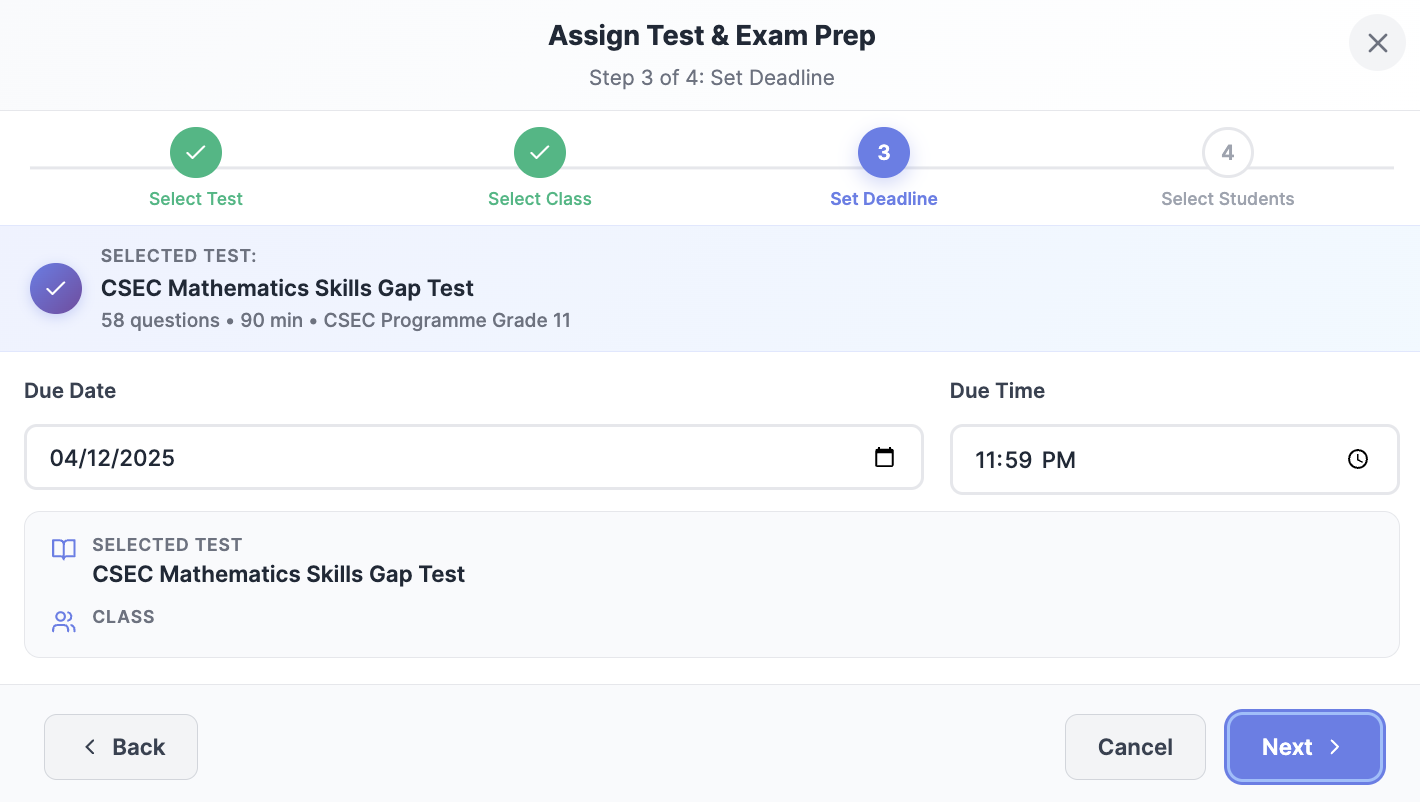Click the Set Deadline step label
This screenshot has height=802, width=1420.
pyautogui.click(x=884, y=199)
